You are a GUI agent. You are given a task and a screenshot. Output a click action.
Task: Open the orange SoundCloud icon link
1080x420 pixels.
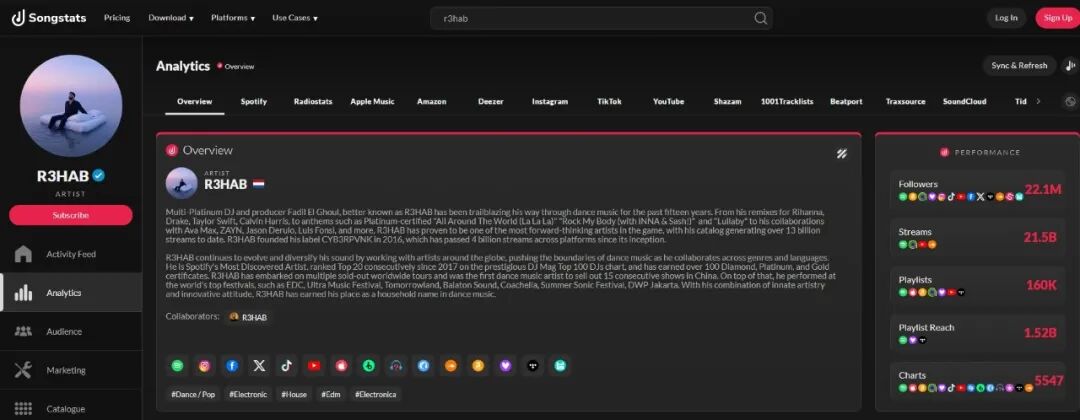coord(450,366)
